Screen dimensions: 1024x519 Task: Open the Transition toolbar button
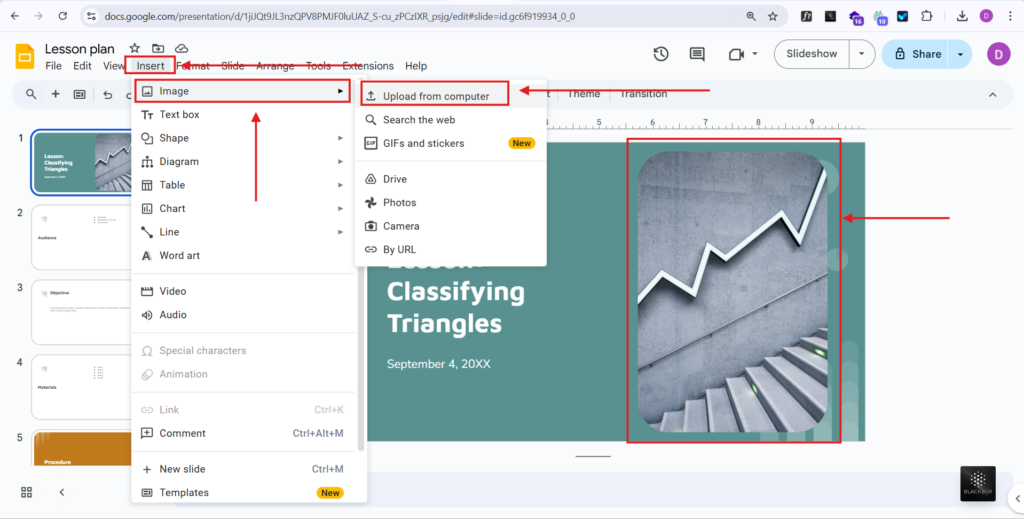click(x=643, y=94)
